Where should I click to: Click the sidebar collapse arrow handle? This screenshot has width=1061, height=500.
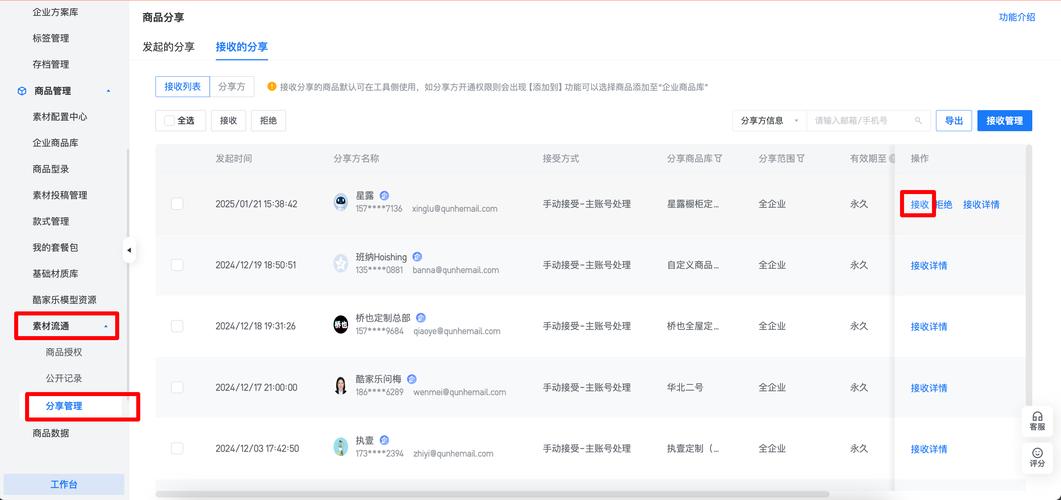tap(129, 250)
